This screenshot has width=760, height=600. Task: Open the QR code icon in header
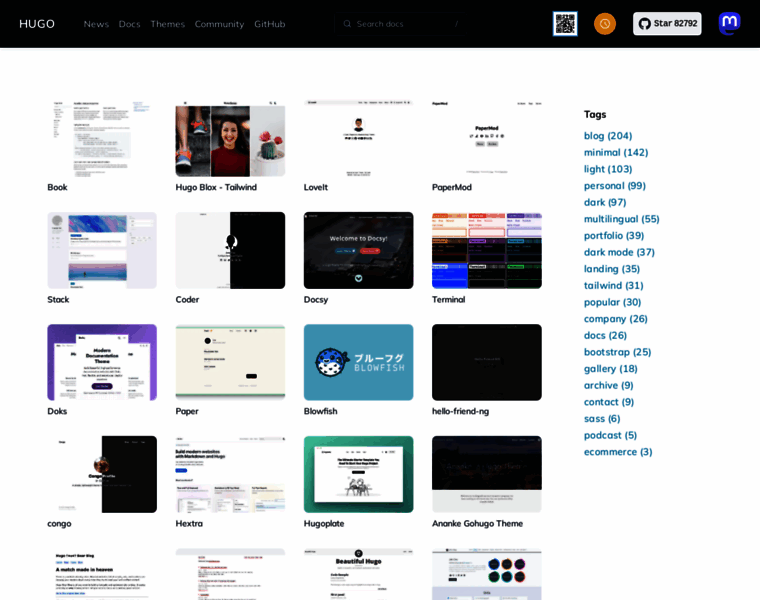click(565, 24)
